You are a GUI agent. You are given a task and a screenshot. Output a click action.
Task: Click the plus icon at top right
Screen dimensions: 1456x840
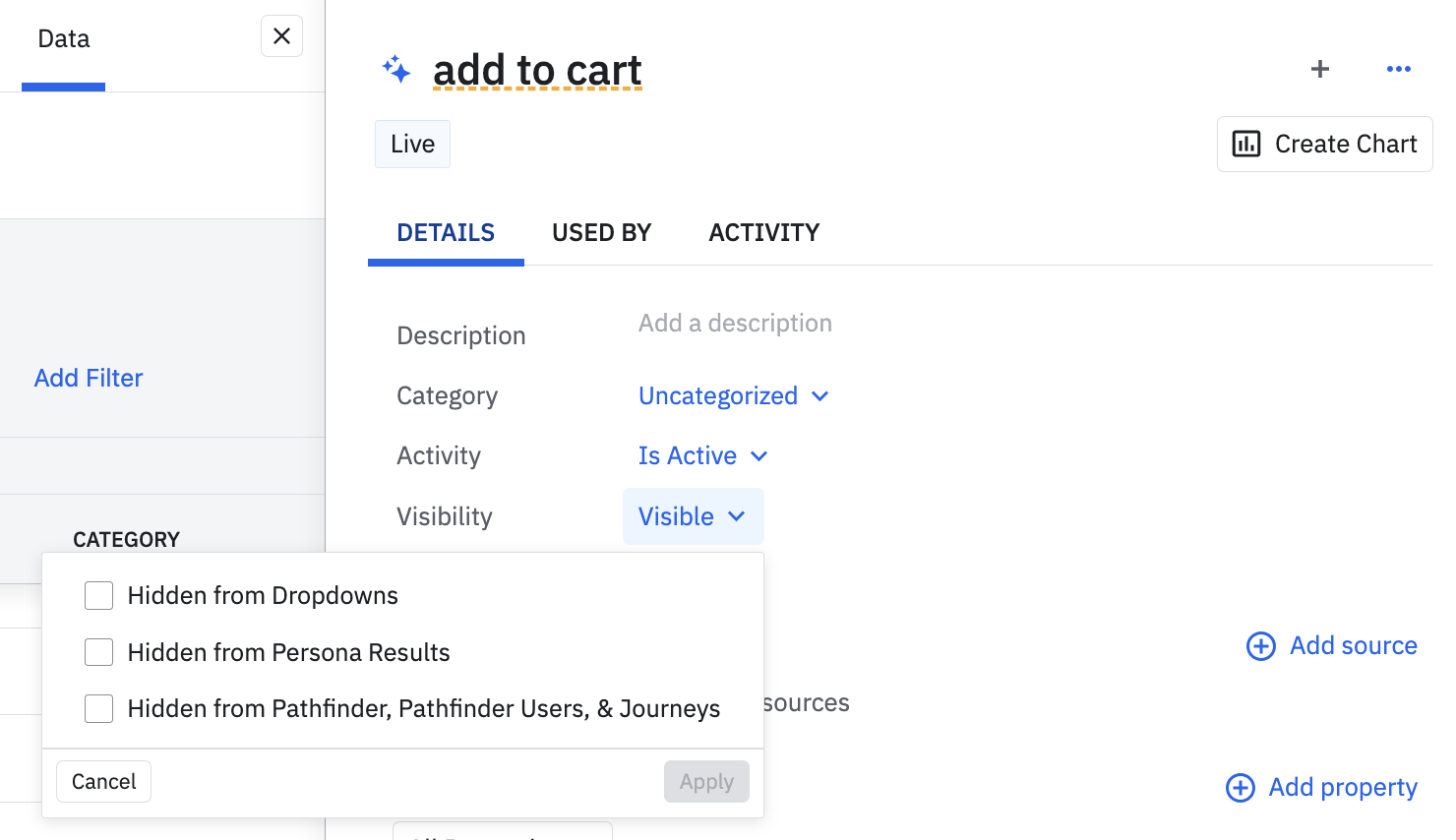coord(1320,69)
